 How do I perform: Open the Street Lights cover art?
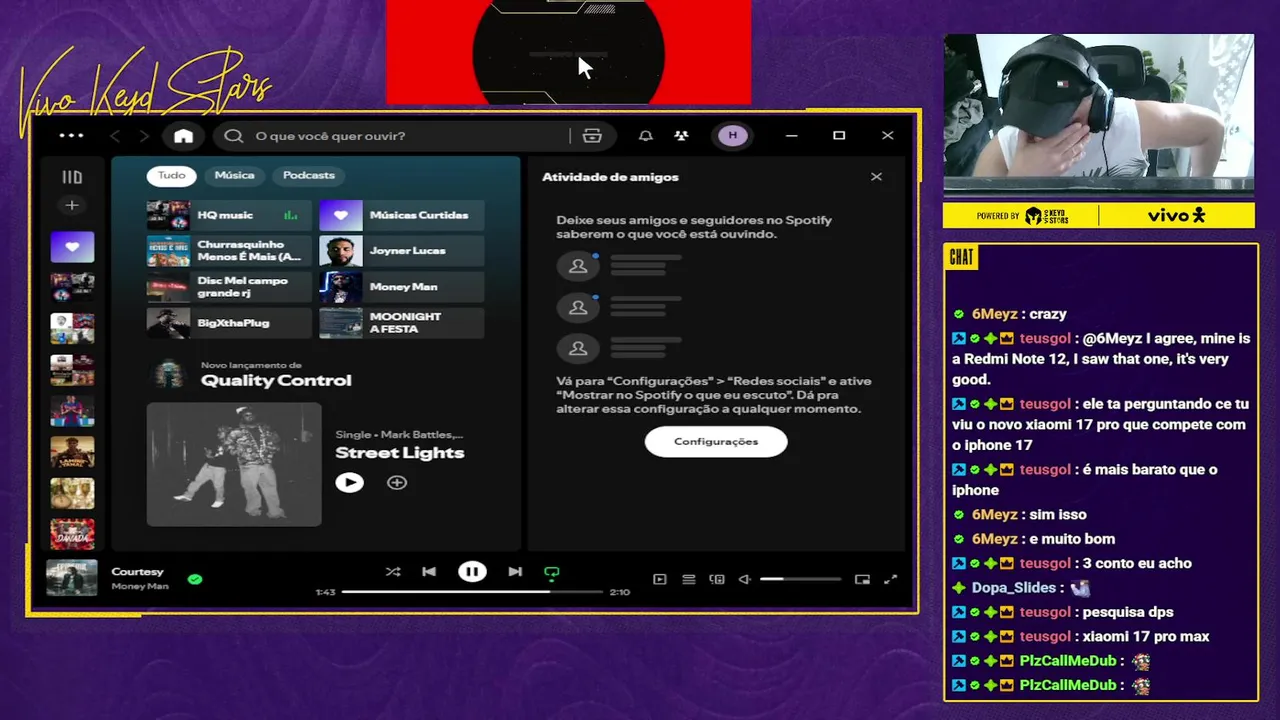pyautogui.click(x=234, y=464)
